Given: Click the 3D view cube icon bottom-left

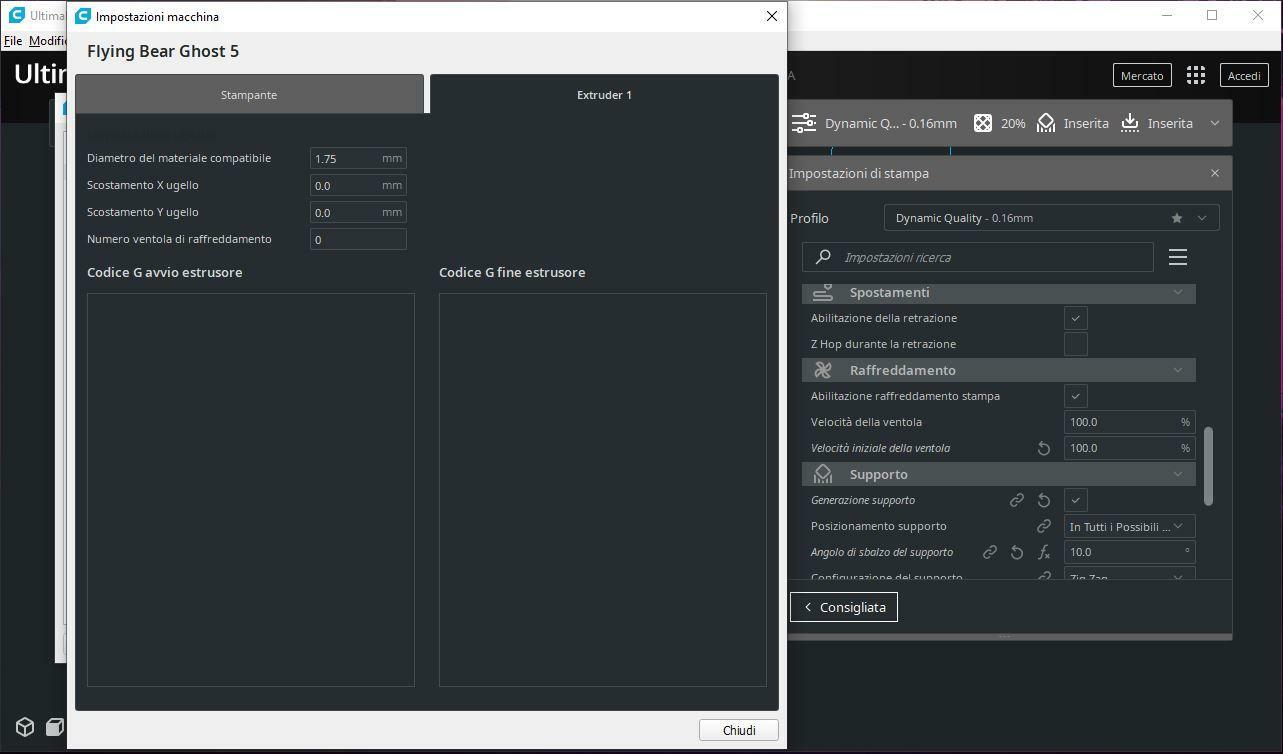Looking at the screenshot, I should click(25, 727).
